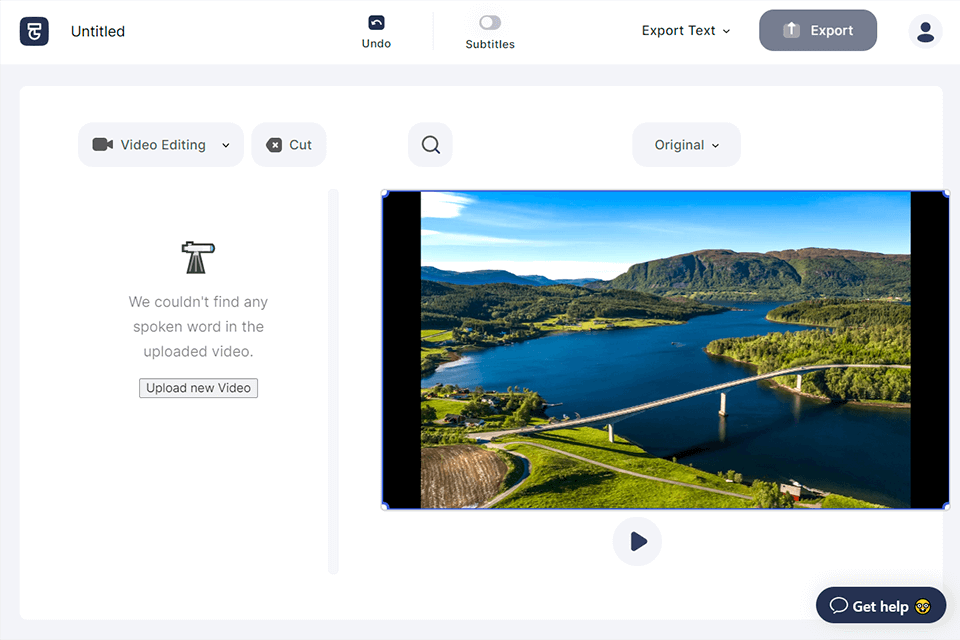Click the no-spoken-word message text

[x=198, y=326]
